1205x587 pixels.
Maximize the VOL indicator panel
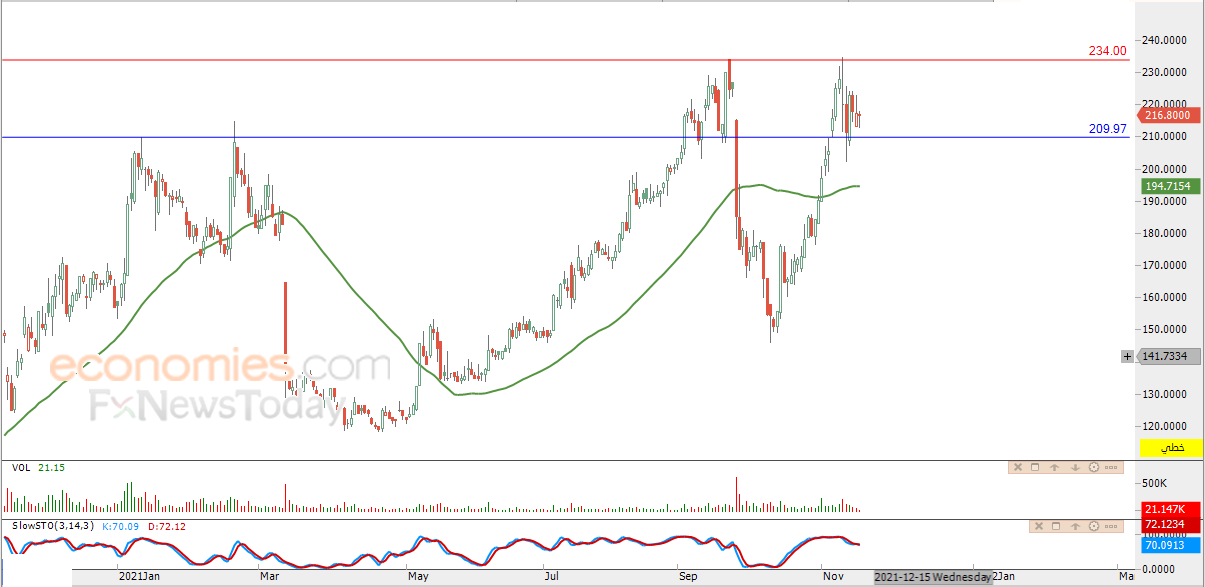click(x=1036, y=467)
